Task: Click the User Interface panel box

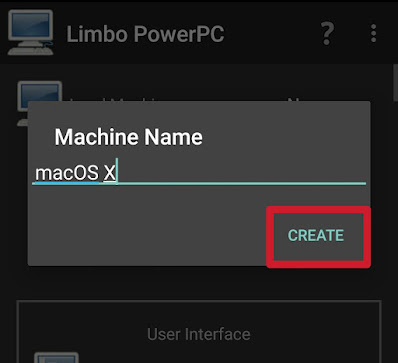Action: 199,332
